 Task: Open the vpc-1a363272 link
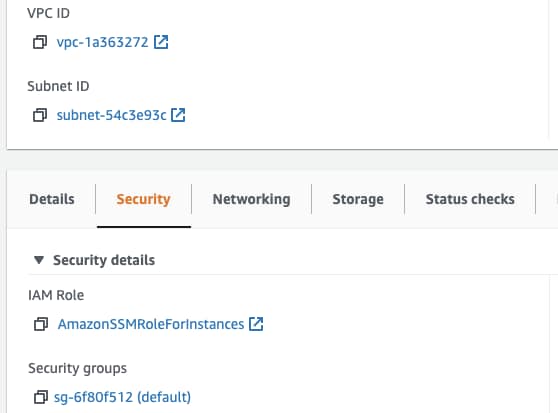tap(102, 42)
